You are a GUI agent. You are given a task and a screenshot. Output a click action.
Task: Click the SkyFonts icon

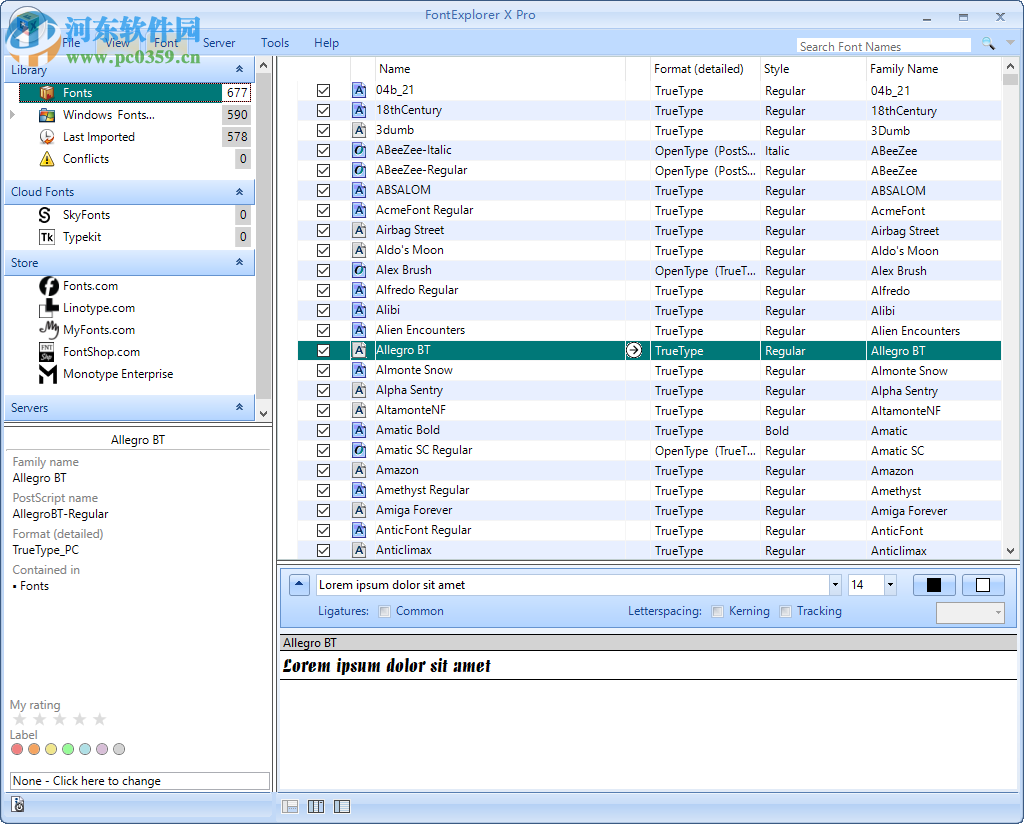click(x=45, y=215)
